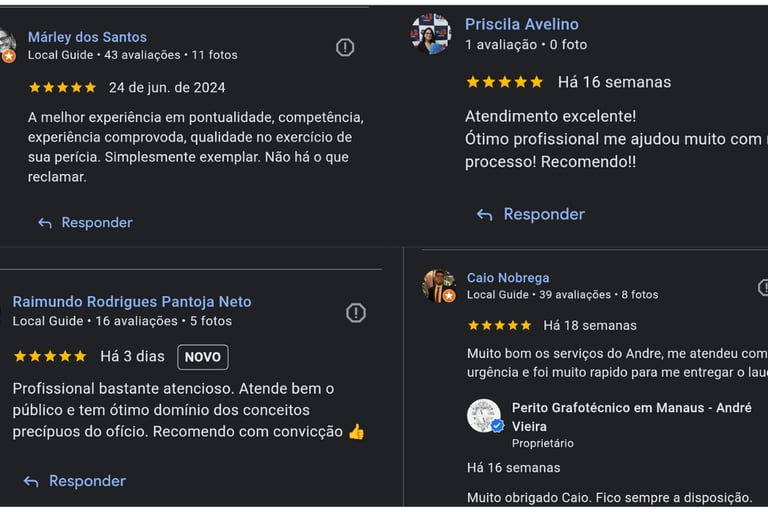
Task: Click five-star rating on Priscila's review
Action: click(504, 82)
